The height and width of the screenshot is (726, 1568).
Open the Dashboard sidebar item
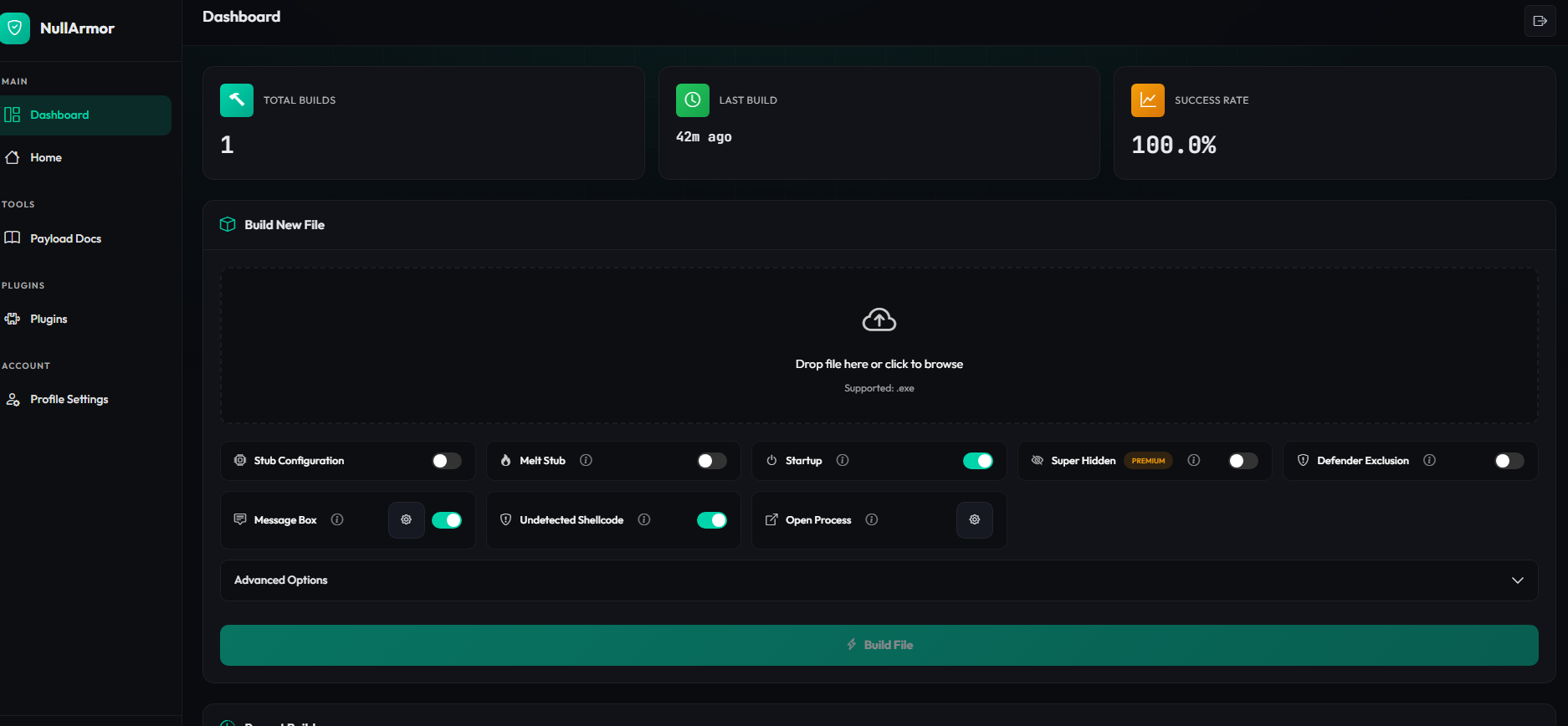coord(85,115)
